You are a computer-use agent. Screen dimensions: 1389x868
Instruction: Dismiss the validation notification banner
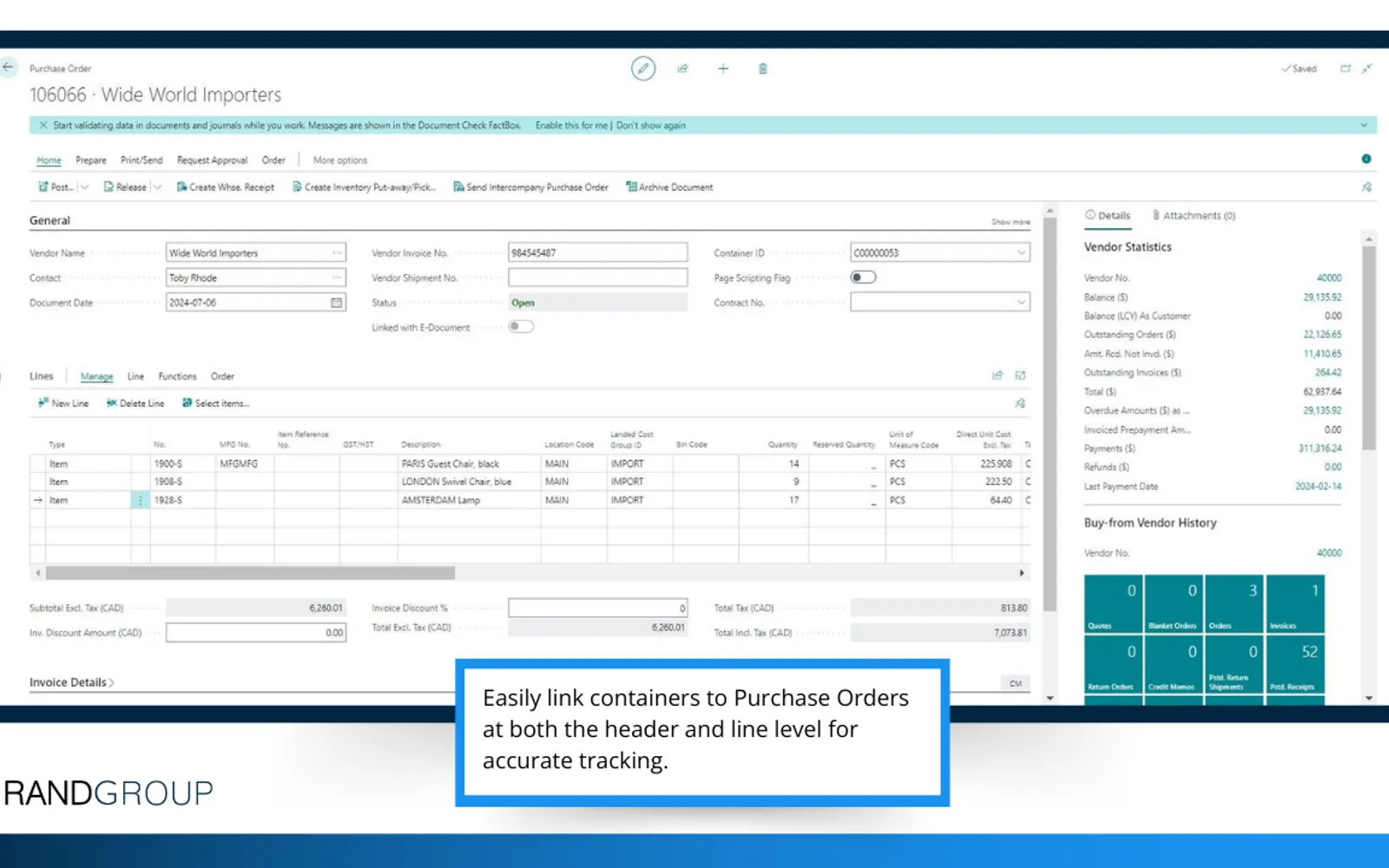tap(43, 125)
